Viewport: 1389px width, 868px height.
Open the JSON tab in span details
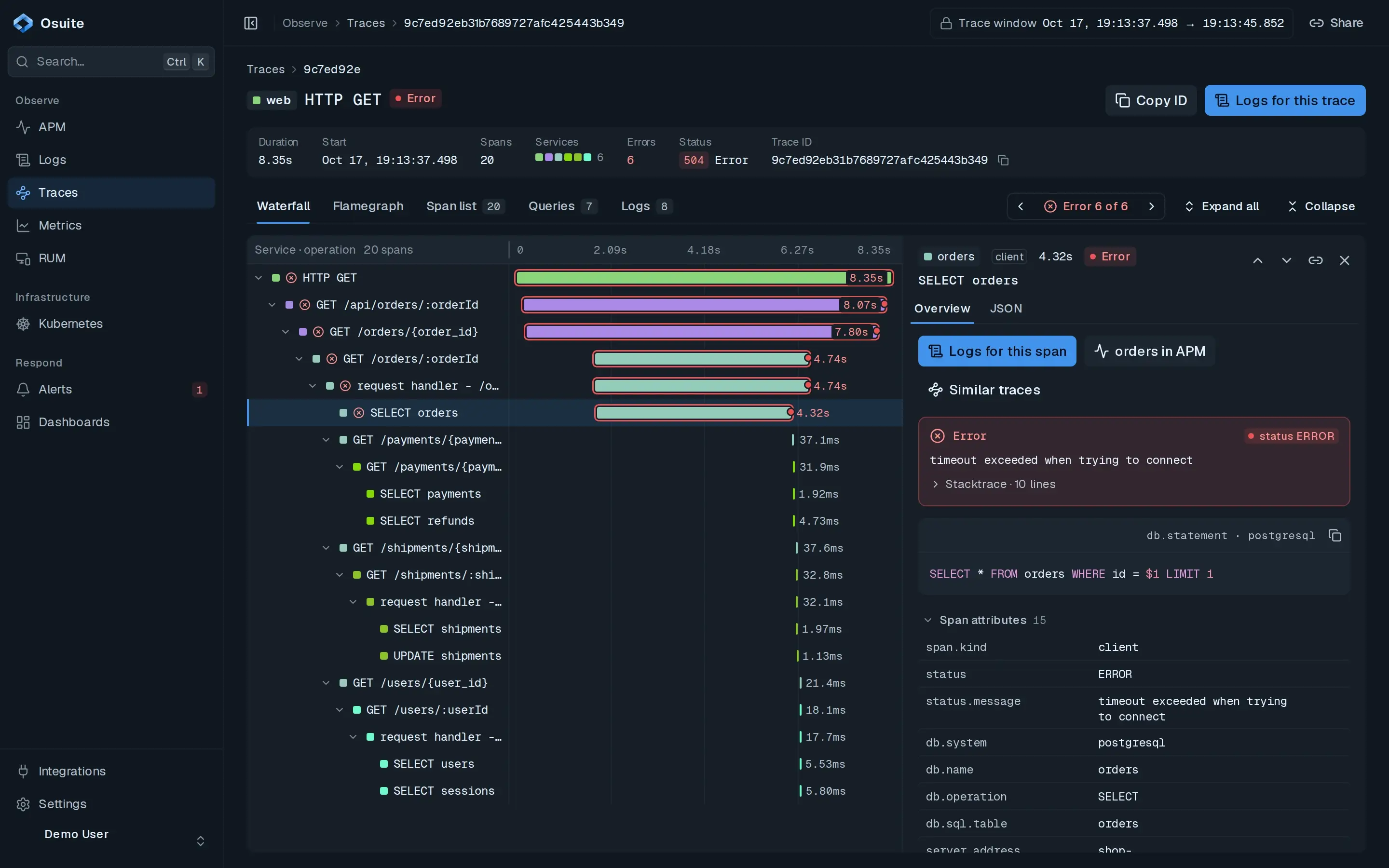tap(1006, 308)
